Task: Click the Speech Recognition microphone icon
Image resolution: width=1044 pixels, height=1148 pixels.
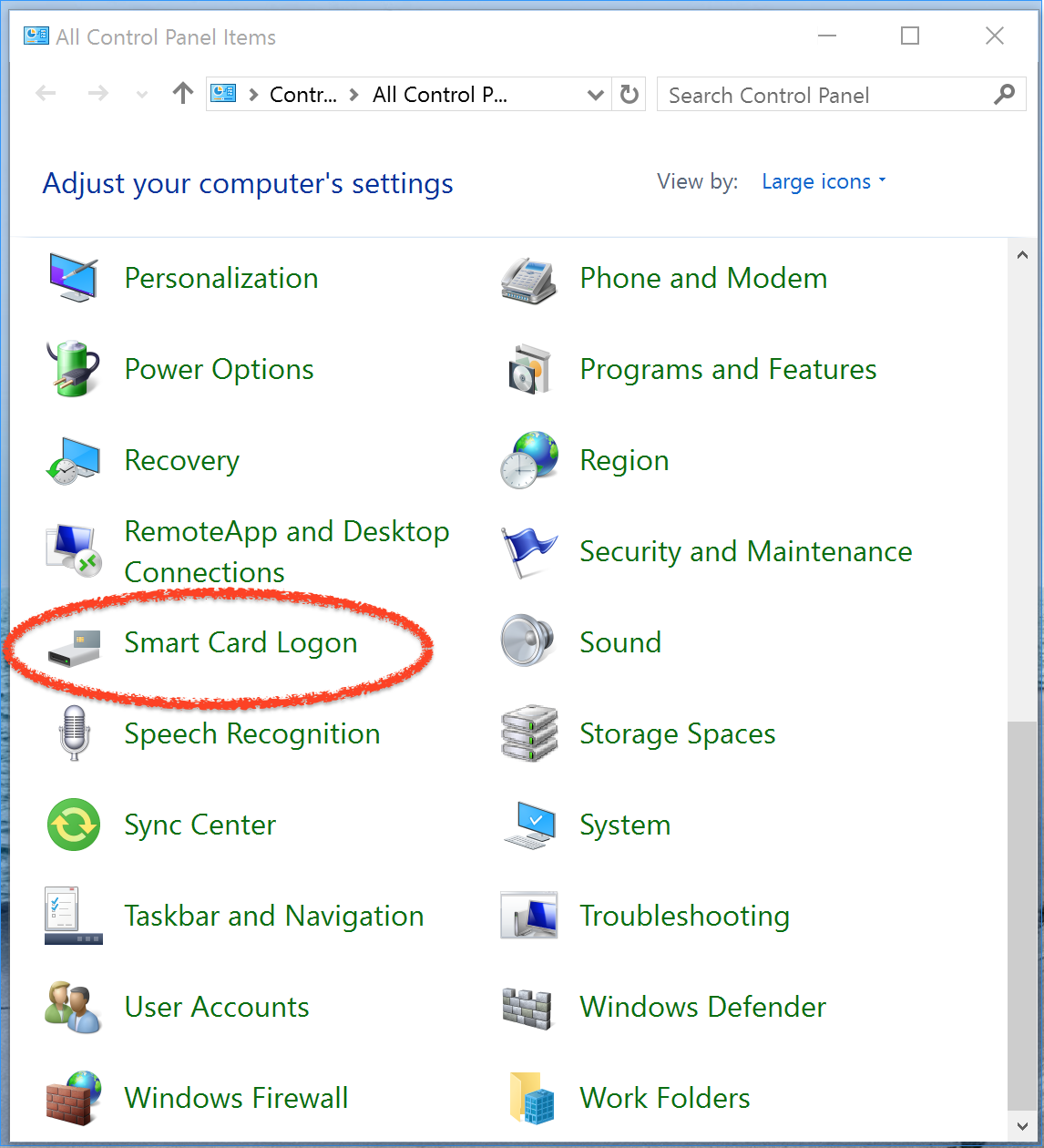Action: (x=73, y=733)
